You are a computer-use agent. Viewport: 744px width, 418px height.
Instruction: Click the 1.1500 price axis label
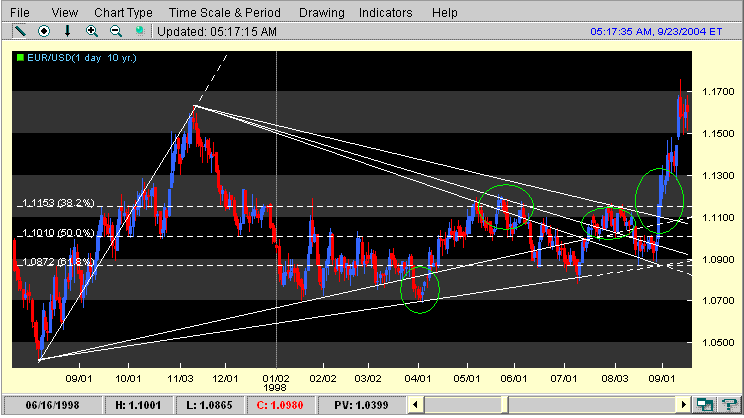pos(718,134)
